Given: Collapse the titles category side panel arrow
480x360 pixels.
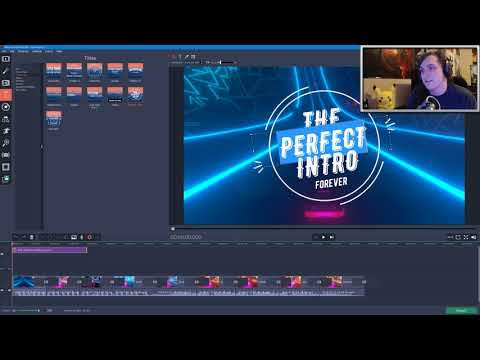Looking at the screenshot, I should 42,146.
